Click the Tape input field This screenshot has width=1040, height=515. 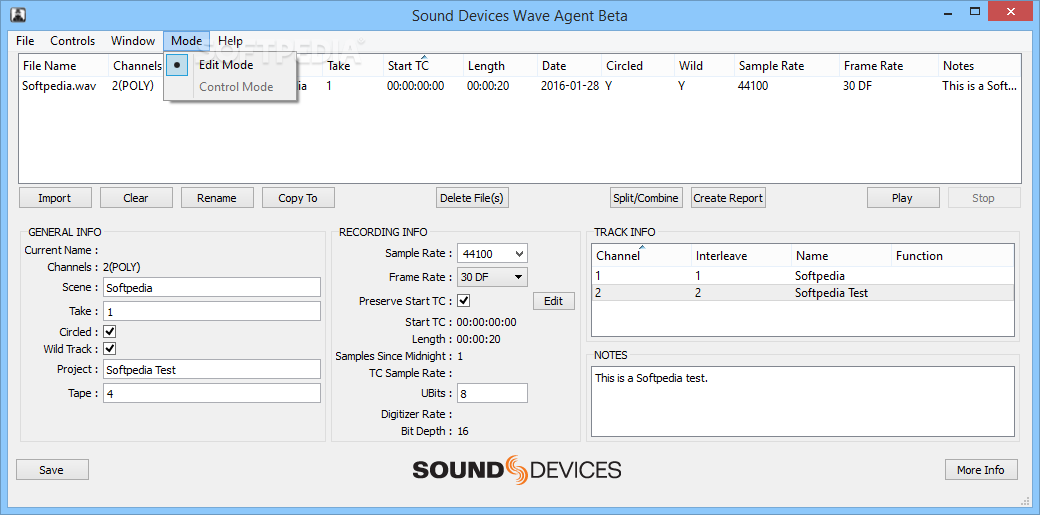[x=212, y=393]
